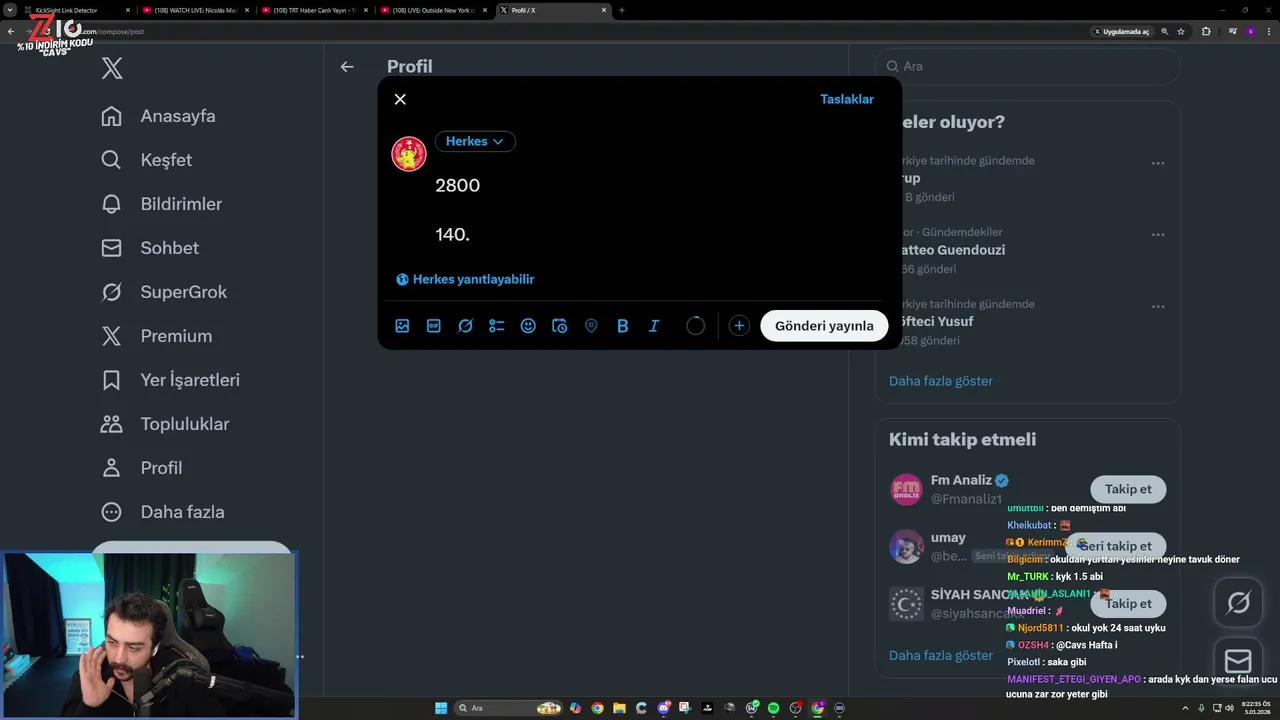The height and width of the screenshot is (720, 1280).
Task: Expand Daha fazla menu in sidebar
Action: point(164,512)
